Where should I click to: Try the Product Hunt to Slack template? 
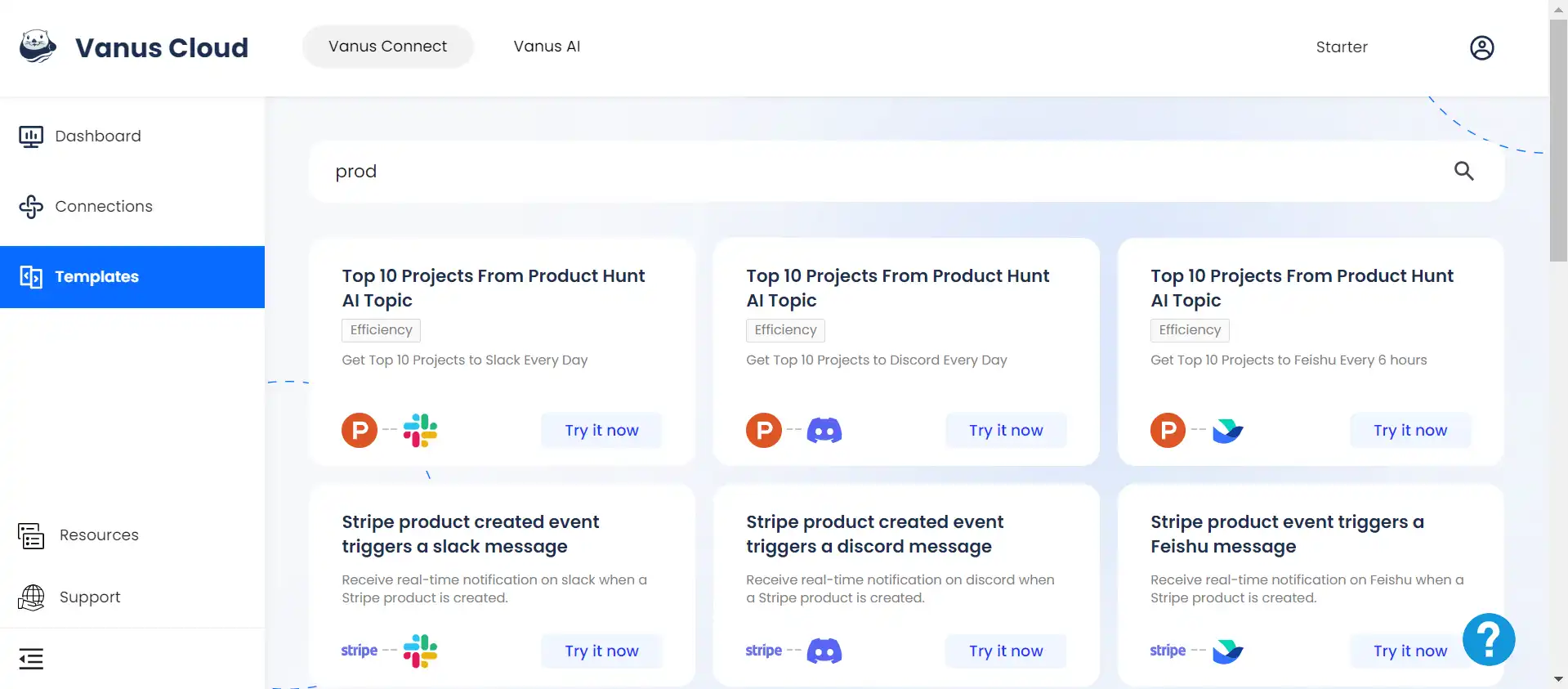[601, 430]
